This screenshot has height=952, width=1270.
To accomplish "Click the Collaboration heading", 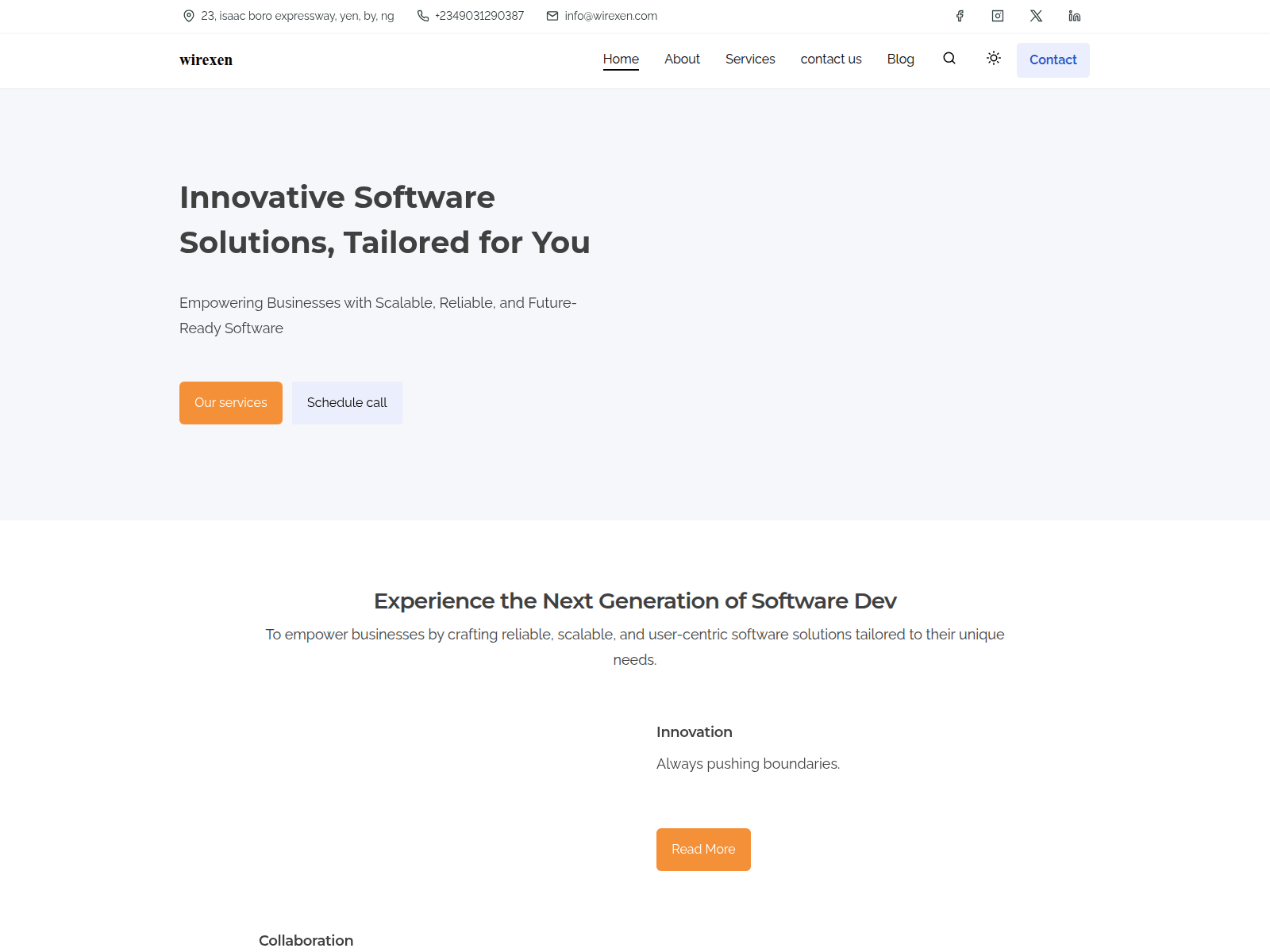I will 306,941.
